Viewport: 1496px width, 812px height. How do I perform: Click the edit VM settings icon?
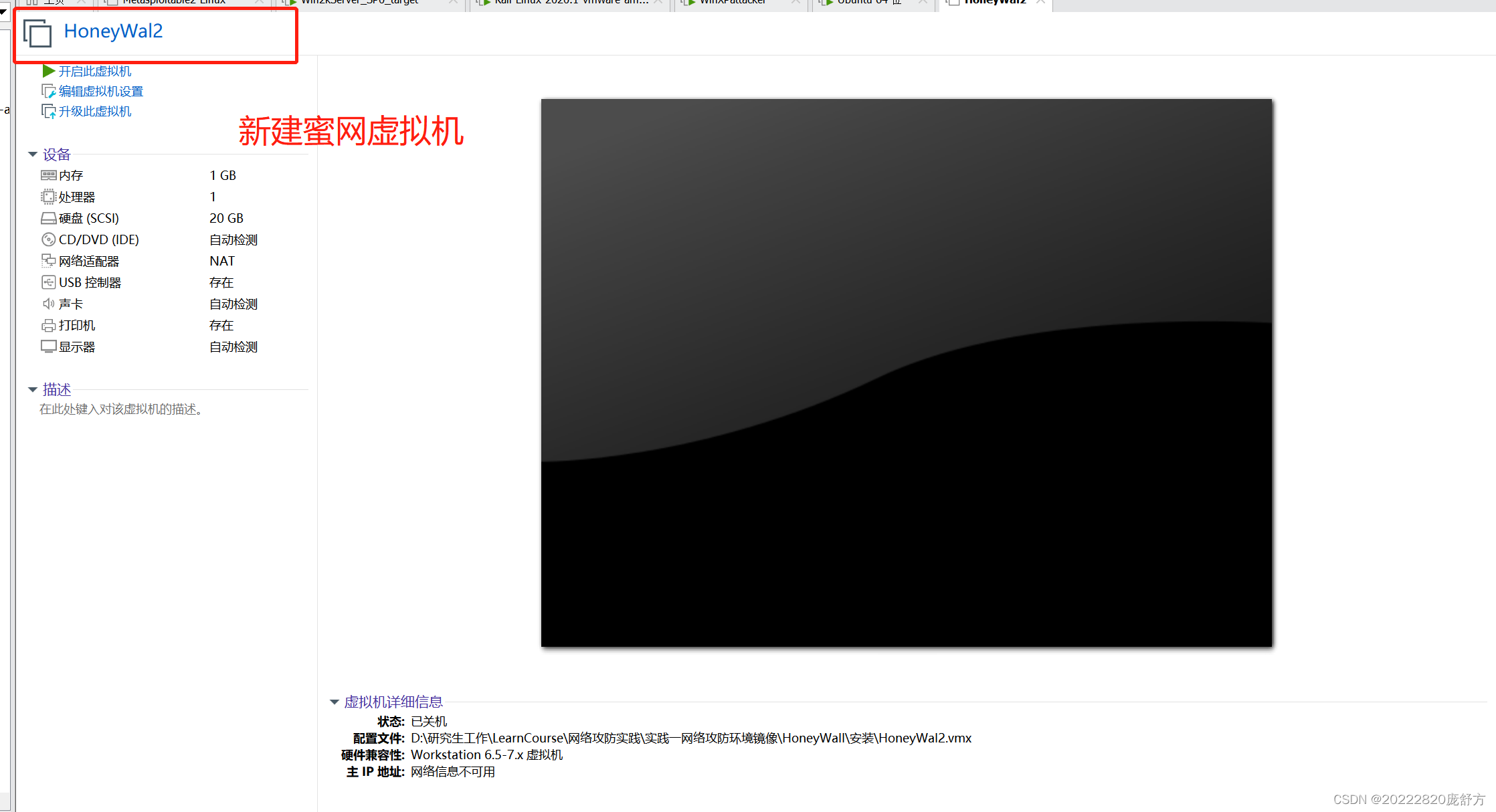48,91
